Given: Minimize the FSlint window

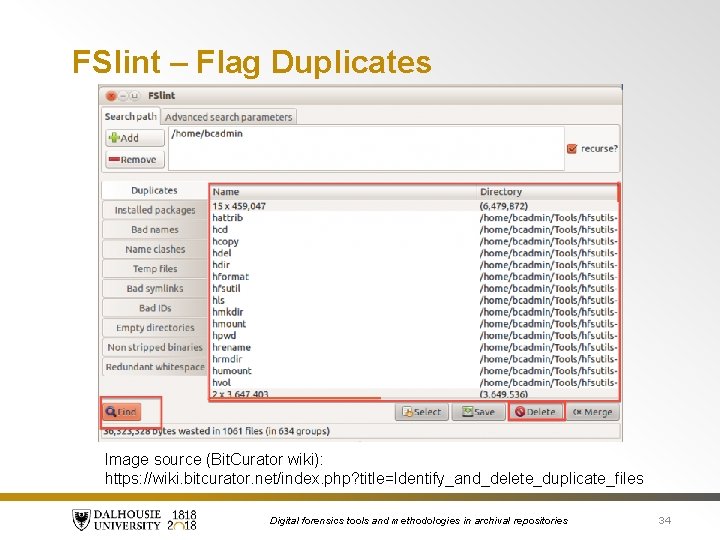Looking at the screenshot, I should tap(123, 96).
